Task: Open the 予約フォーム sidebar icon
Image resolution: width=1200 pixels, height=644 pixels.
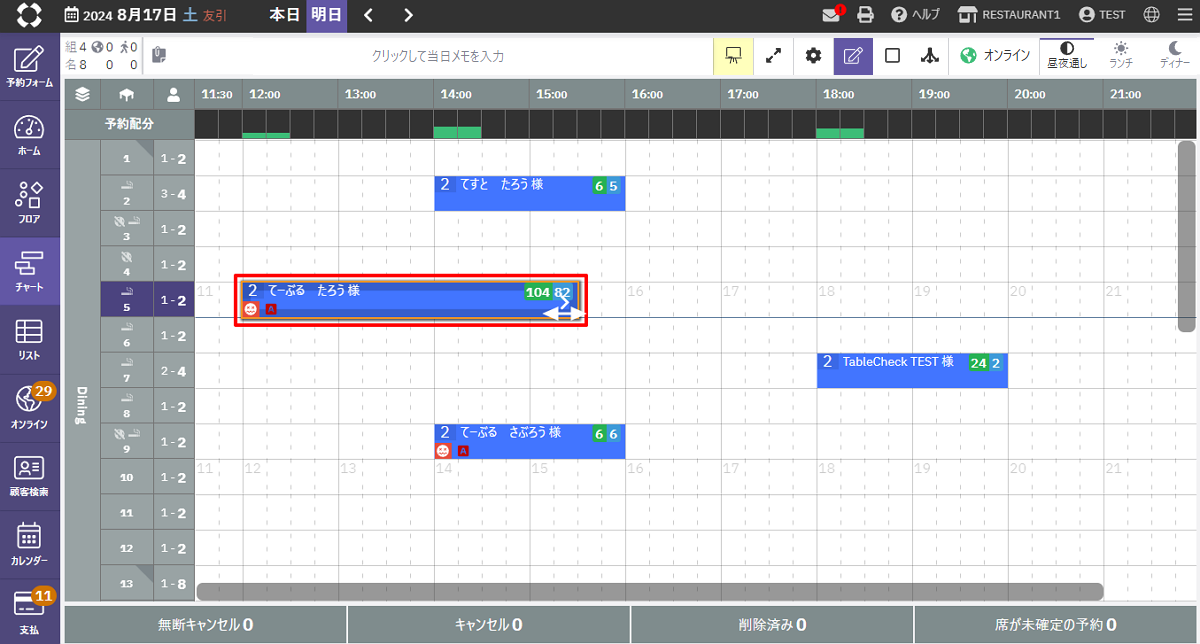Action: coord(30,66)
